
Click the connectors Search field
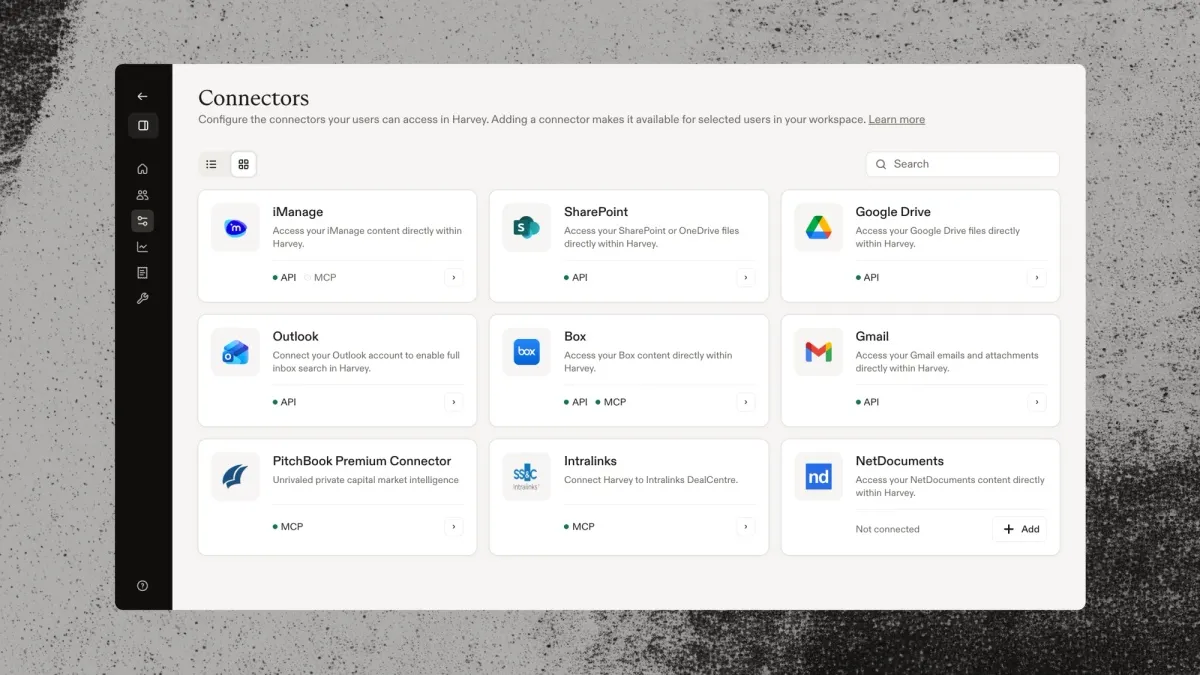click(962, 164)
